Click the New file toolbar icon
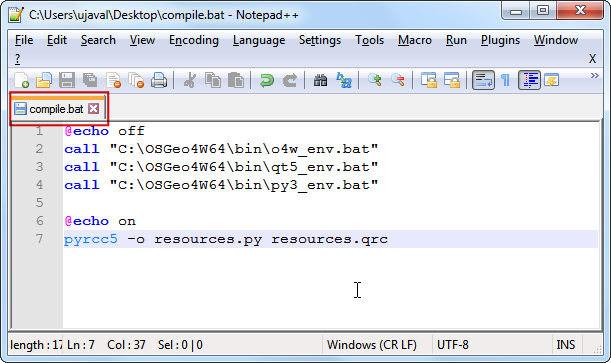Image resolution: width=611 pixels, height=363 pixels. pyautogui.click(x=21, y=80)
